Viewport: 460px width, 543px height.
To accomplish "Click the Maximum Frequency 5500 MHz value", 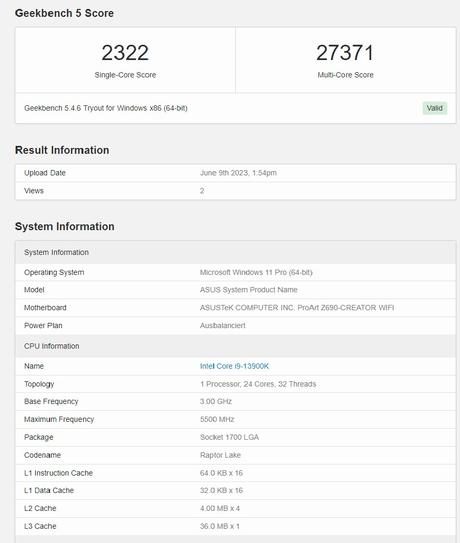I will (x=217, y=419).
